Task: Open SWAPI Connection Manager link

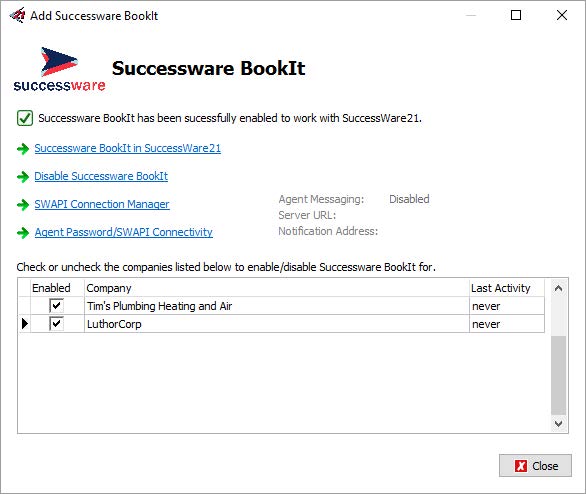Action: (102, 204)
